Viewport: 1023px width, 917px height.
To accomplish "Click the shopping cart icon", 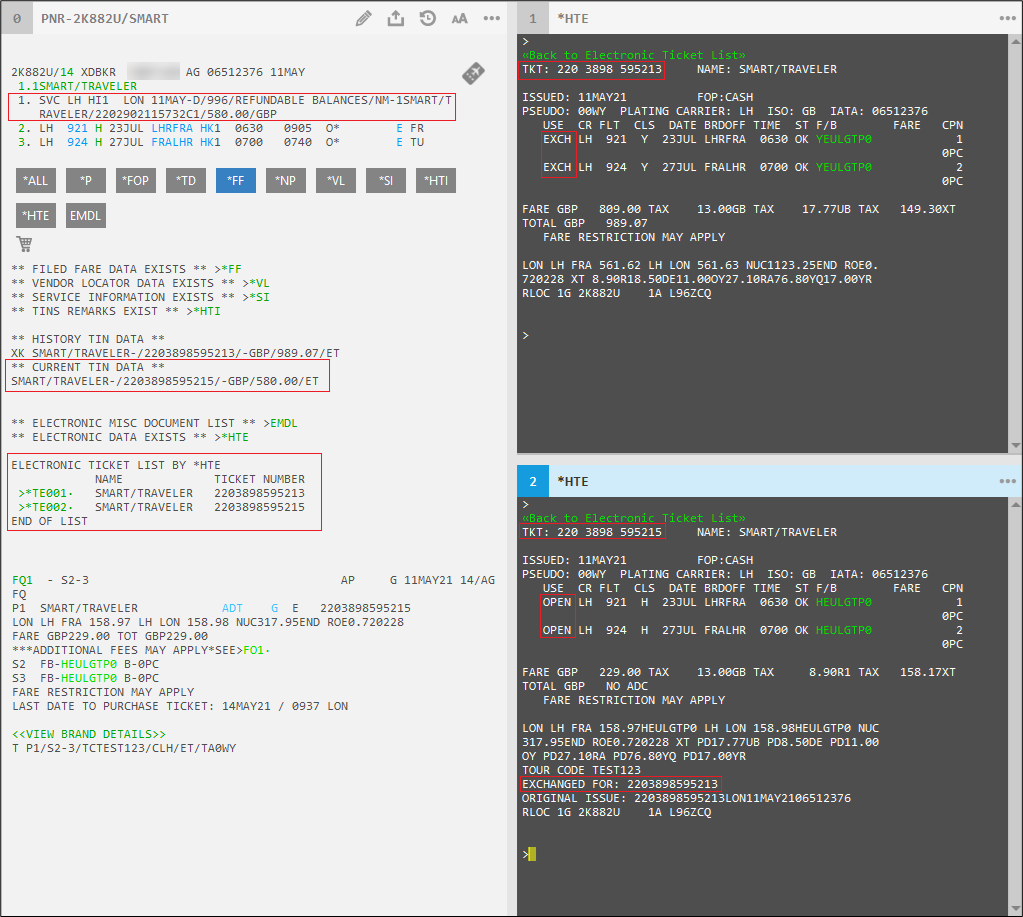I will 24,243.
